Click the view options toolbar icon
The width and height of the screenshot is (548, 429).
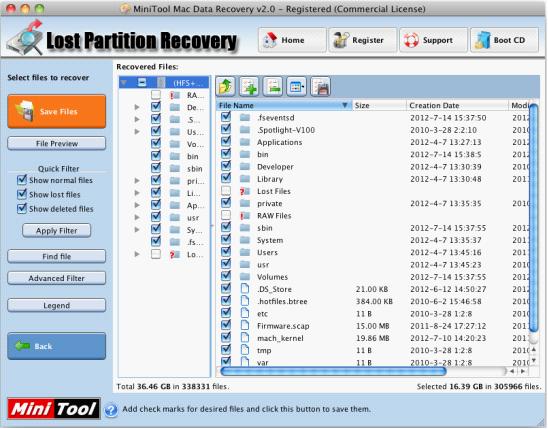(296, 86)
